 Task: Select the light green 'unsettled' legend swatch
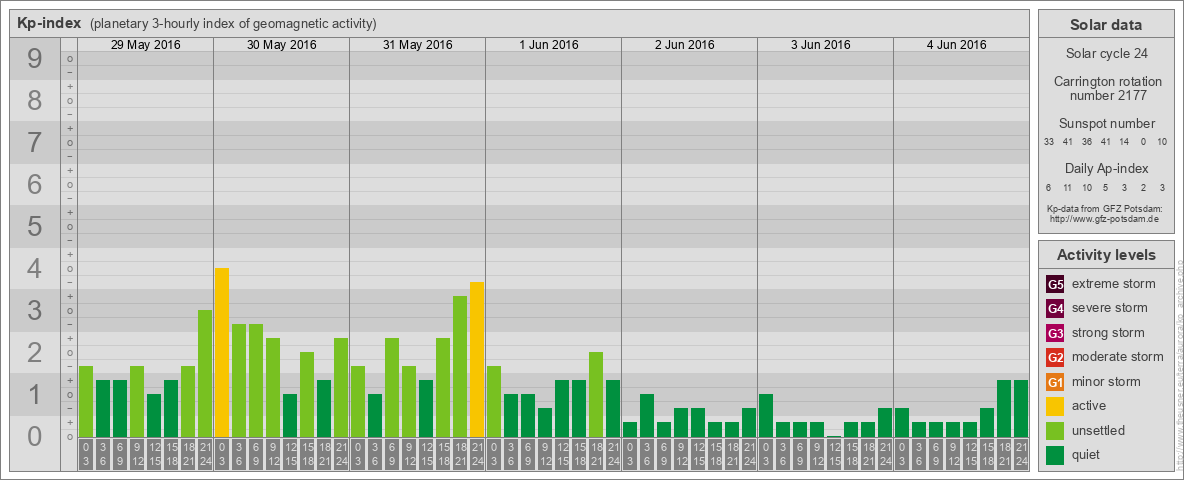pos(1055,430)
